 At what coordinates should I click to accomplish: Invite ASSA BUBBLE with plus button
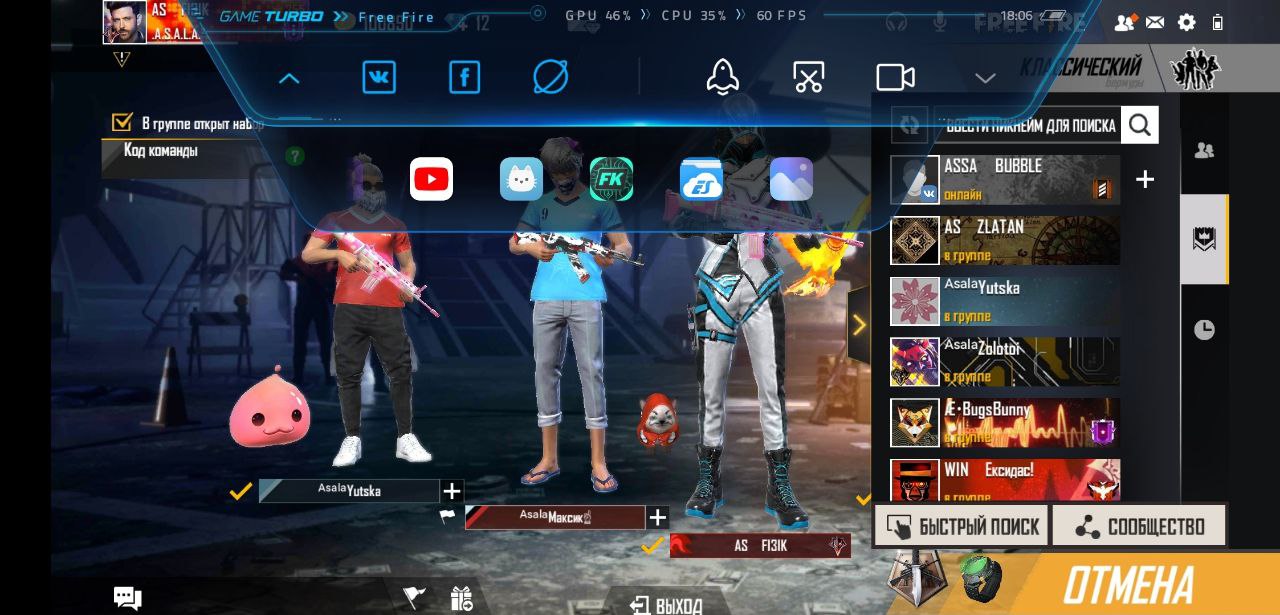[1145, 179]
